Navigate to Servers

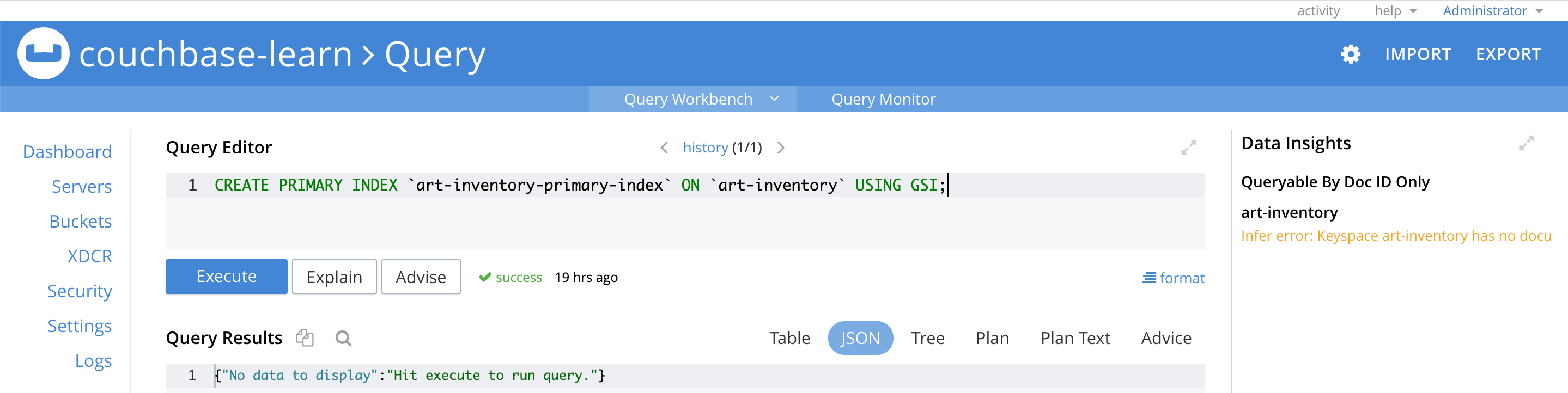coord(82,187)
